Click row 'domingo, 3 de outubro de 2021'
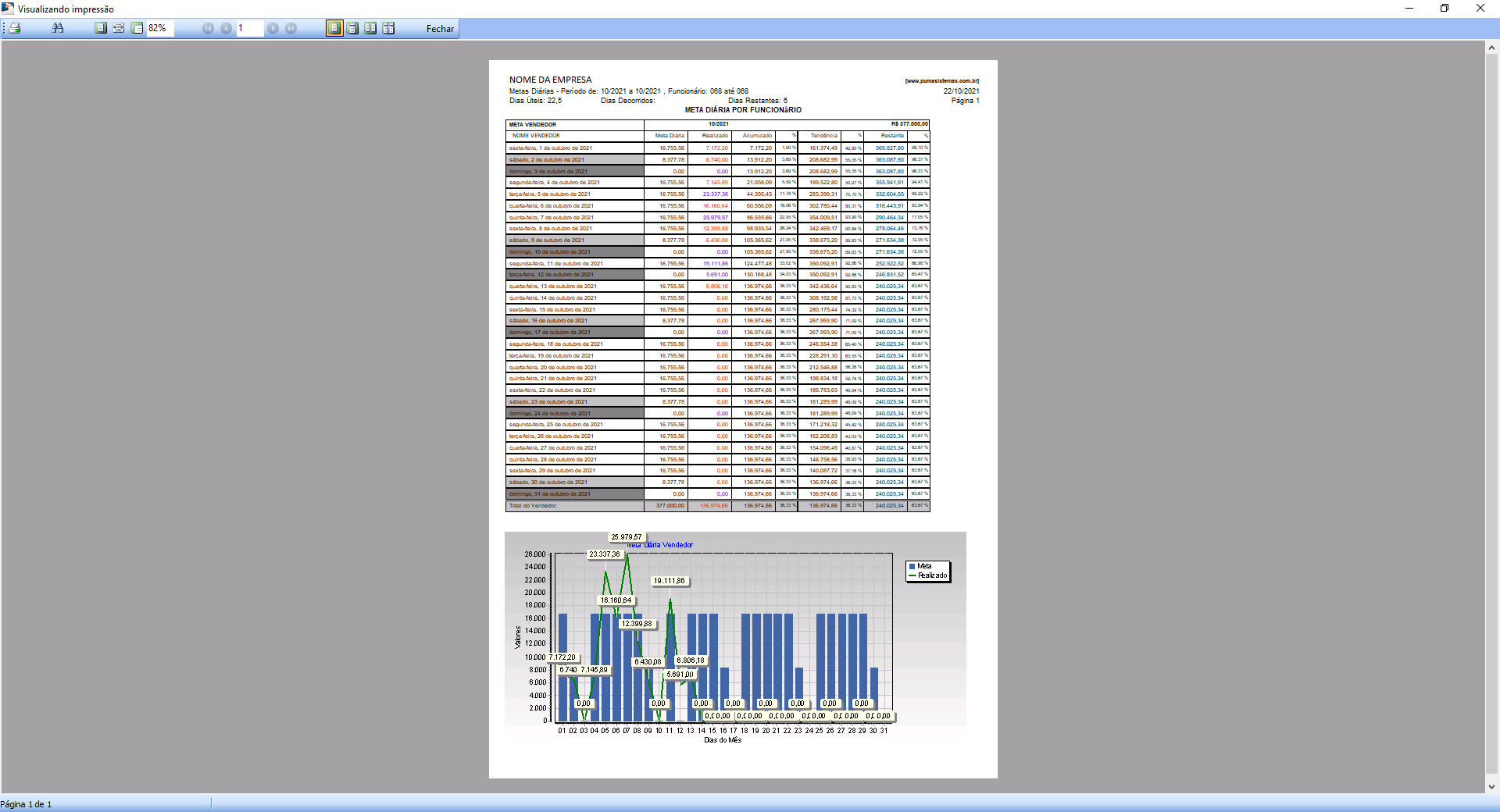 click(717, 171)
